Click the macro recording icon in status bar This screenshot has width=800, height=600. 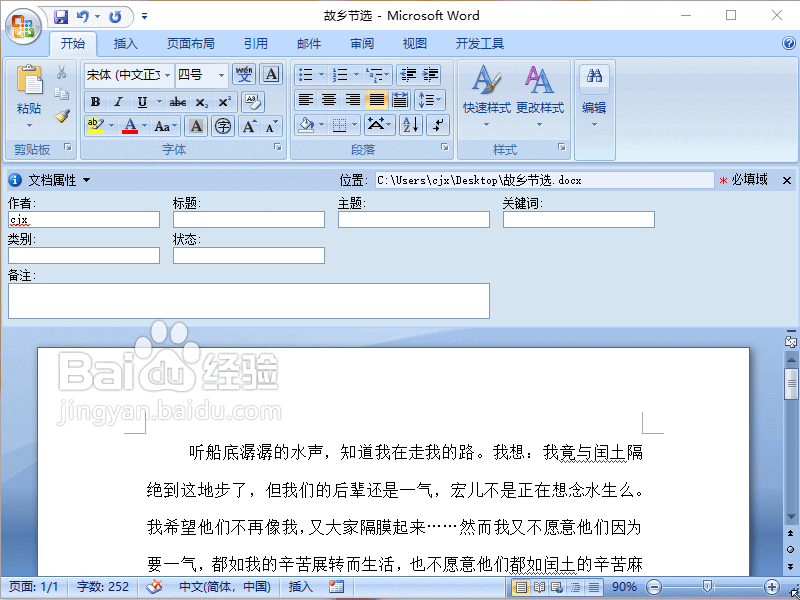pyautogui.click(x=336, y=587)
